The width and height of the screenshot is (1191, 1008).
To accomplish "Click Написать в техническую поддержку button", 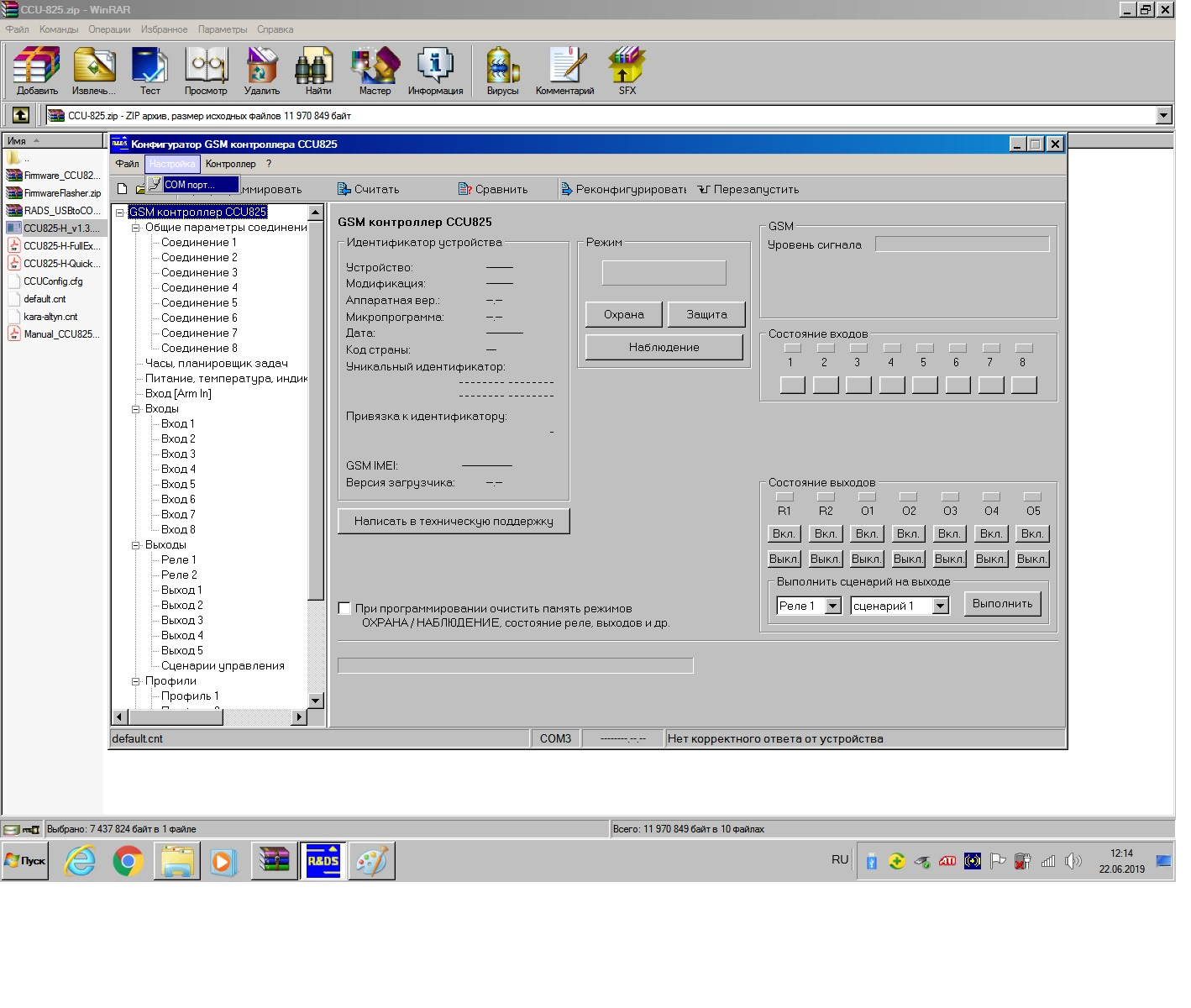I will point(454,521).
